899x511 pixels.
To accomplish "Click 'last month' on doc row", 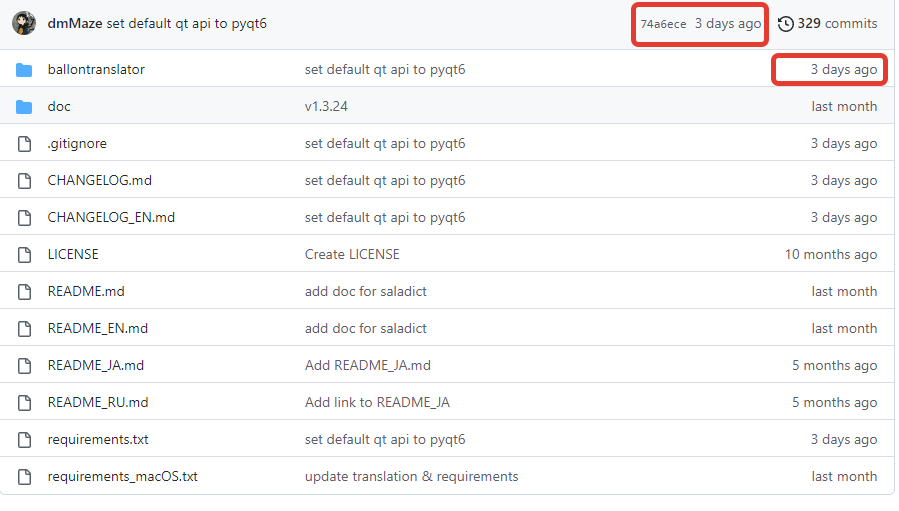I will [844, 107].
